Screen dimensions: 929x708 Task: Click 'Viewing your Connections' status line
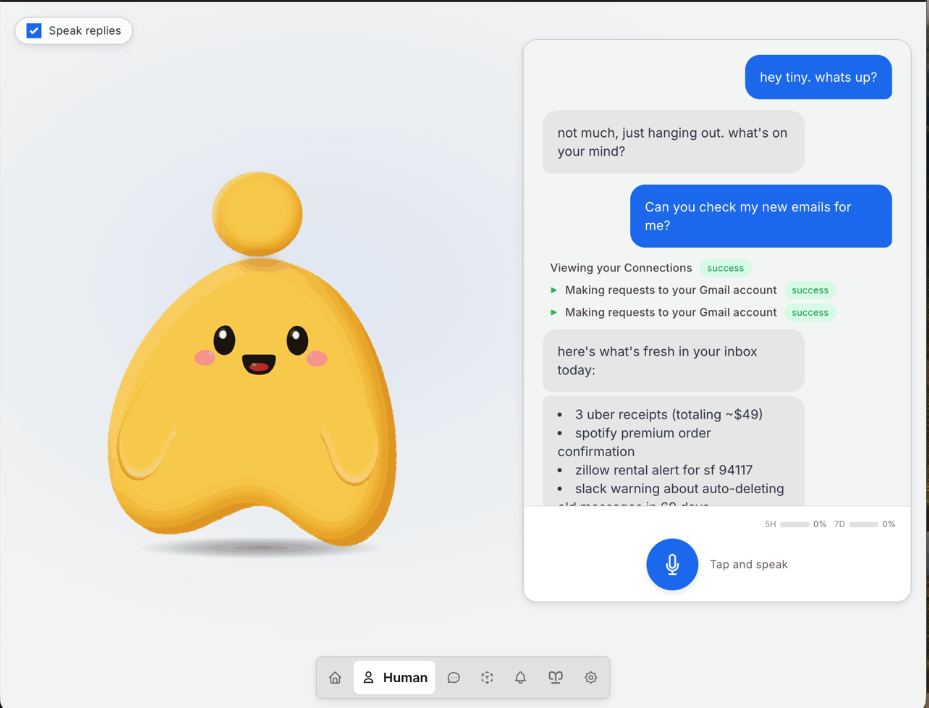[621, 268]
